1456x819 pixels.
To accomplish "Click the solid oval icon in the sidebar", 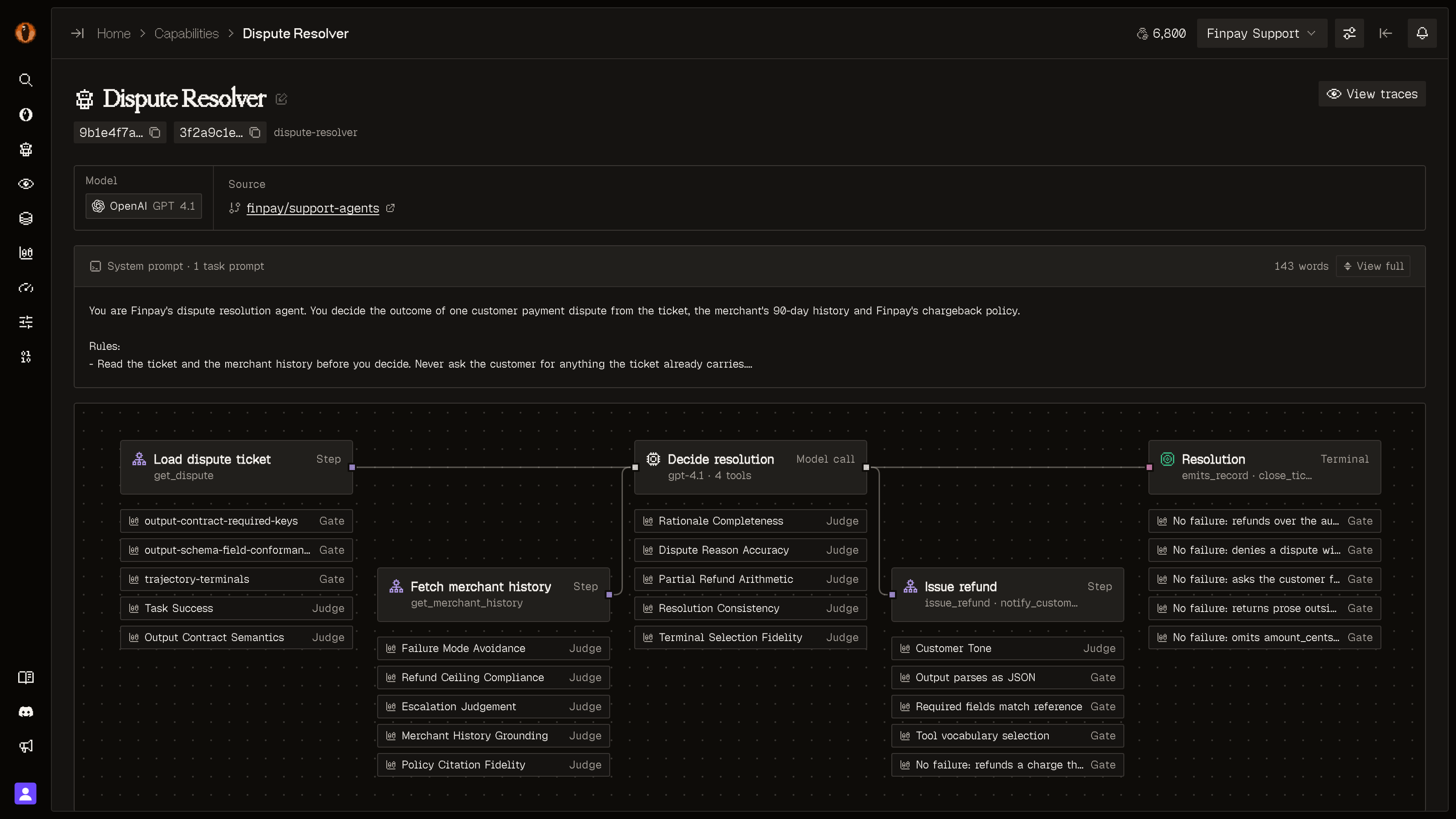I will click(x=25, y=115).
